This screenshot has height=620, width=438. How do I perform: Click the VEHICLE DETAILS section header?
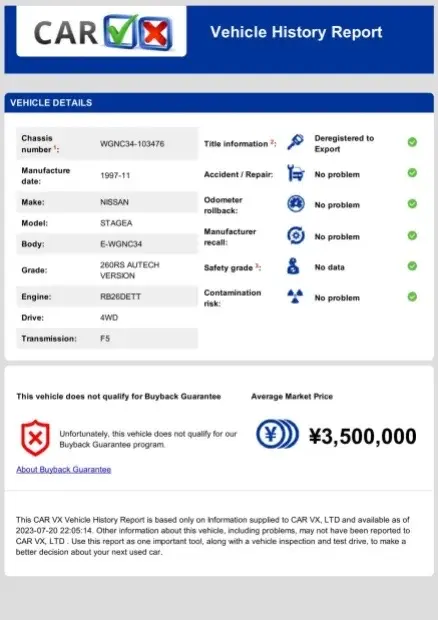(219, 103)
